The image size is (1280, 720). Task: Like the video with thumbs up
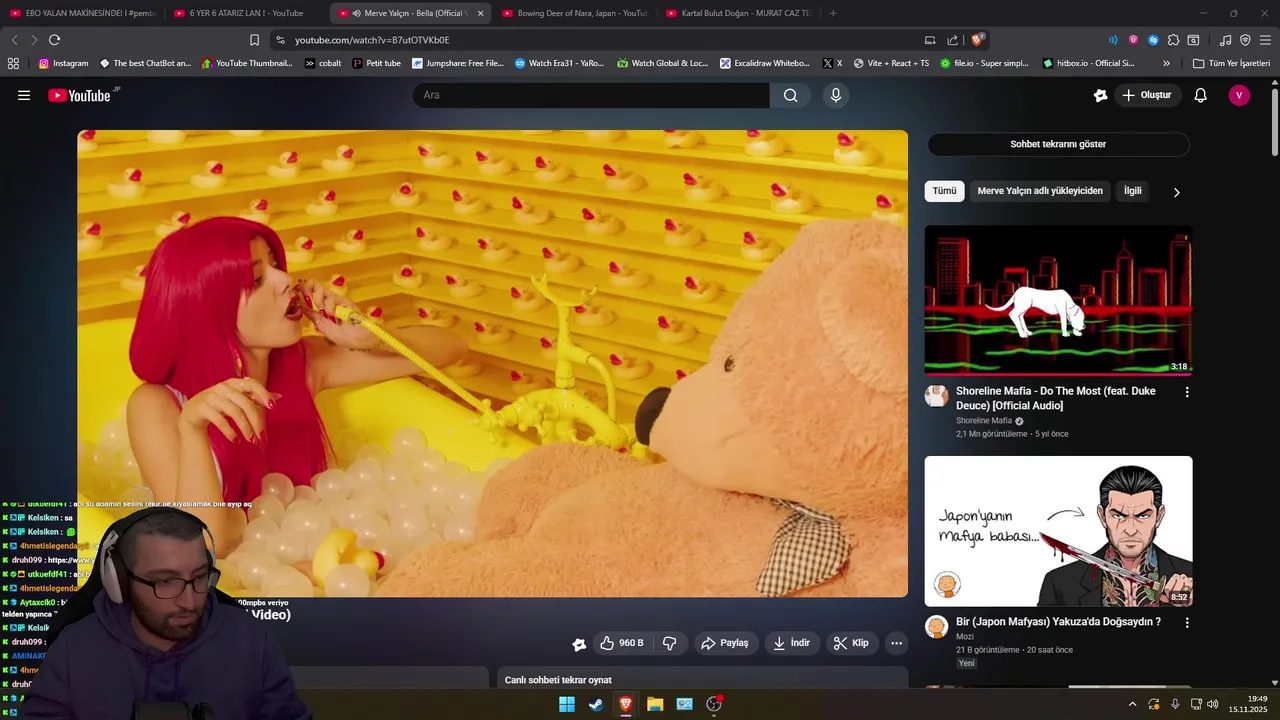[621, 643]
